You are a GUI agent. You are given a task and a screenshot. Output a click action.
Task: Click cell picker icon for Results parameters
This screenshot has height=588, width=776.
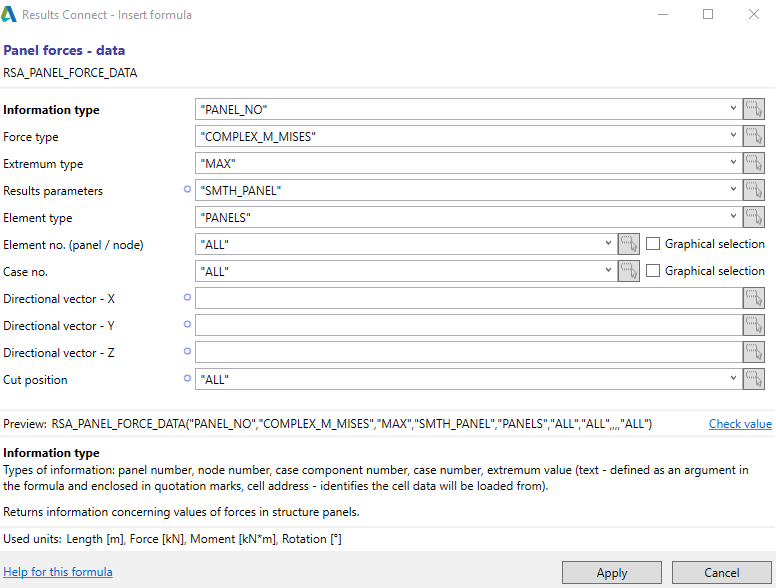pos(753,191)
